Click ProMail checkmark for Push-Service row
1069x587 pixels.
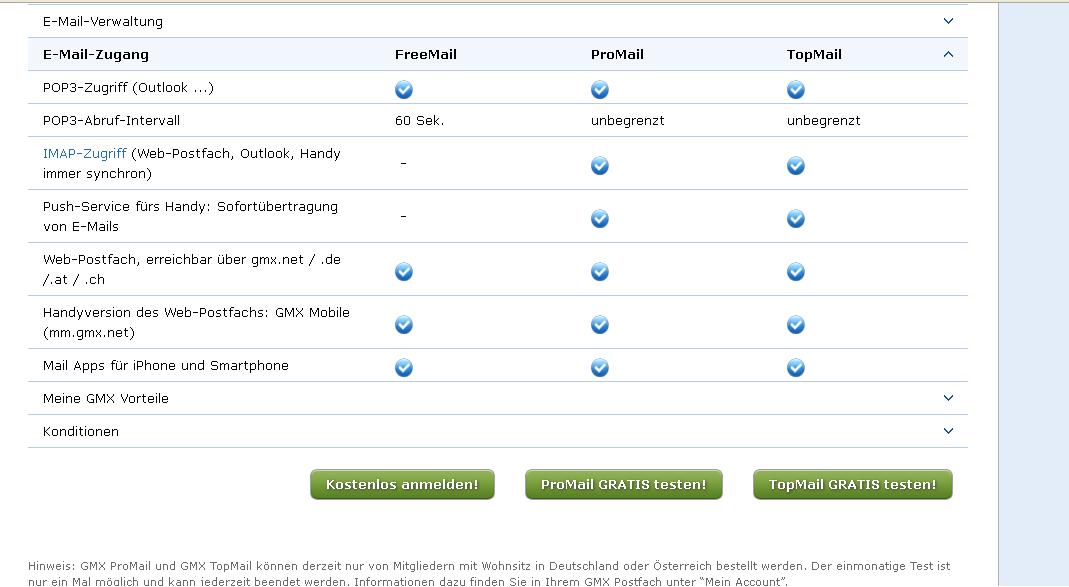[x=600, y=219]
